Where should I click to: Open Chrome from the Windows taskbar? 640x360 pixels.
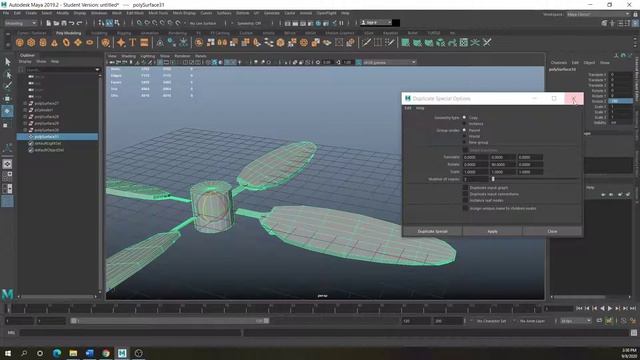(106, 353)
